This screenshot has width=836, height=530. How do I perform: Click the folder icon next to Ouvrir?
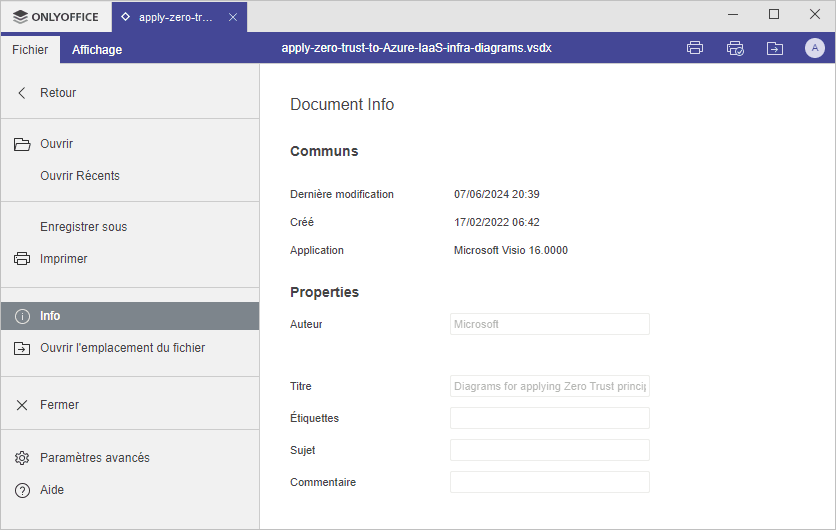click(22, 144)
